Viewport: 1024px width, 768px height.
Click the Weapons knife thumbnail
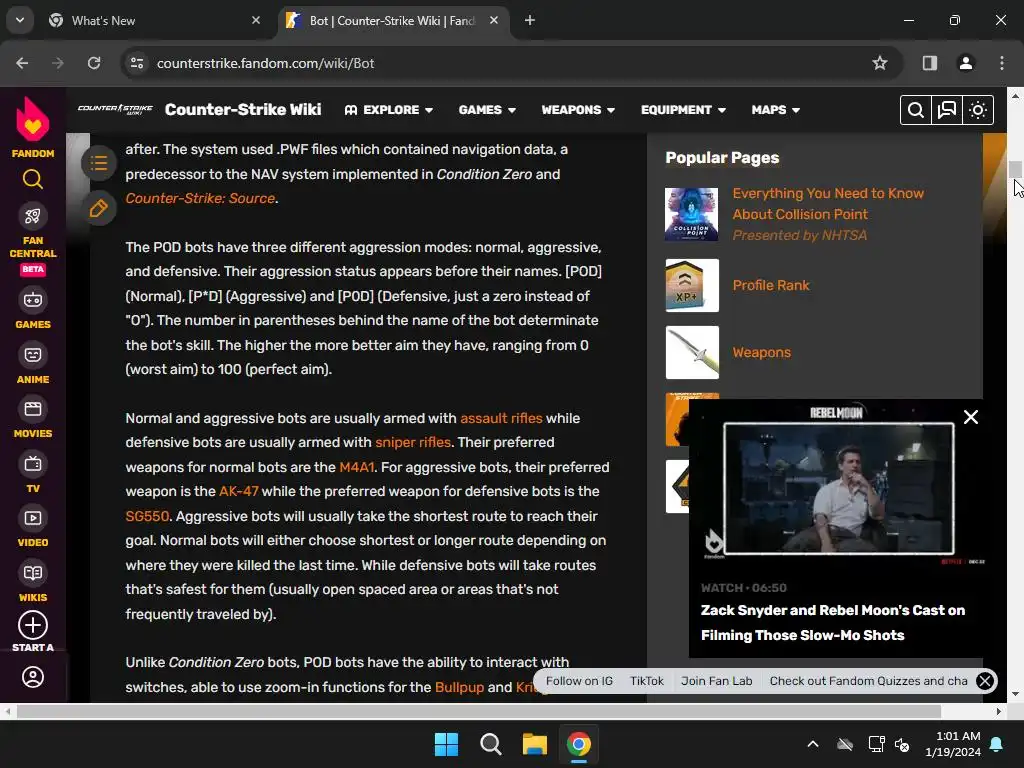pos(692,353)
